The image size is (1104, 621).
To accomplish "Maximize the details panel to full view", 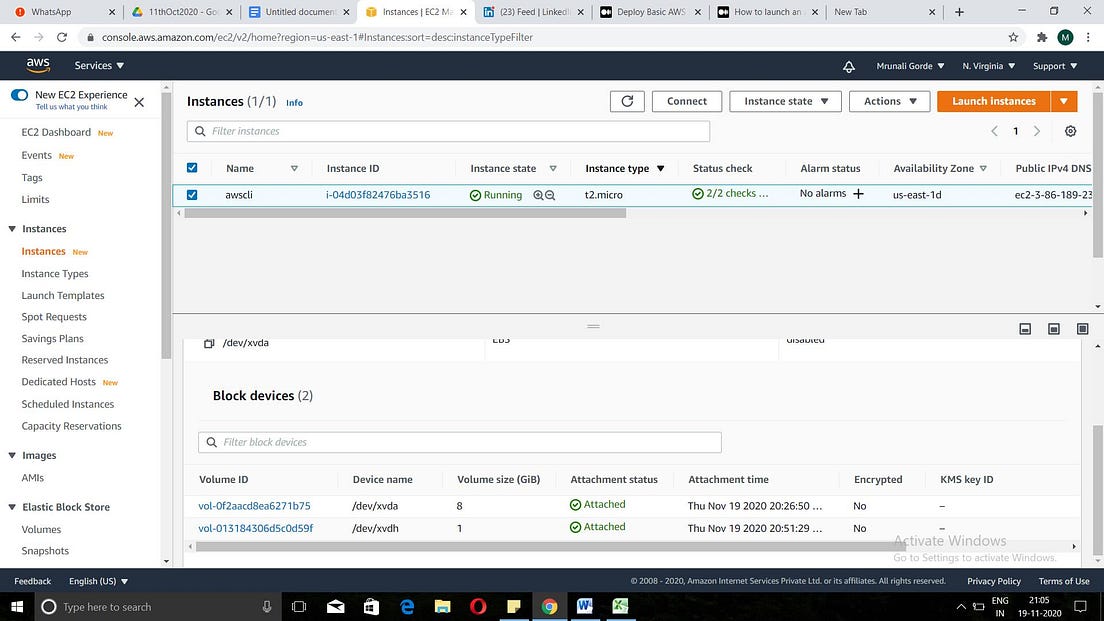I will point(1083,329).
